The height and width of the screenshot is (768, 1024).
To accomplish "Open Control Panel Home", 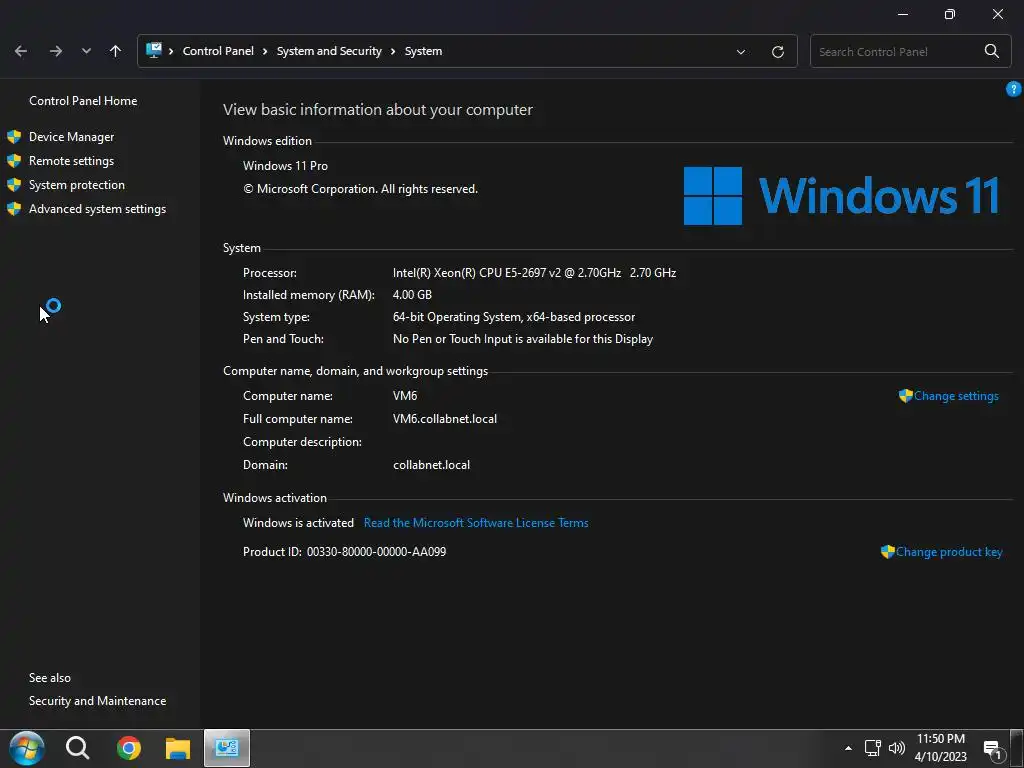I will [x=83, y=101].
